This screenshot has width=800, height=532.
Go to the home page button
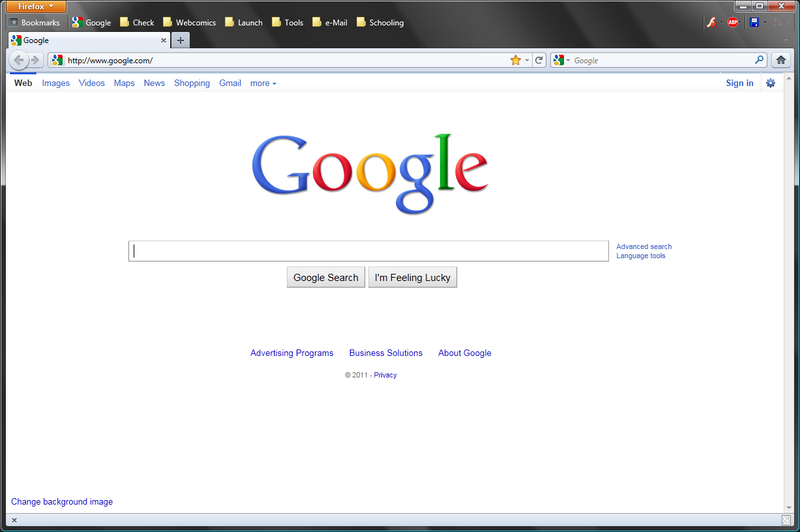[x=781, y=60]
